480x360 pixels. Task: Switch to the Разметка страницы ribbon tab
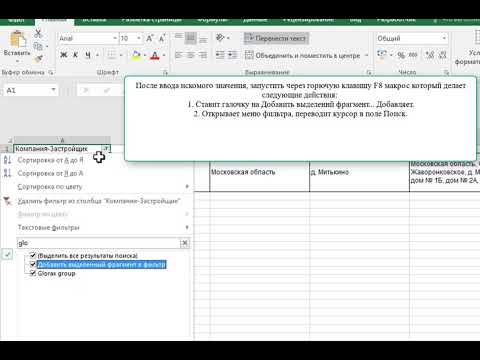click(151, 20)
